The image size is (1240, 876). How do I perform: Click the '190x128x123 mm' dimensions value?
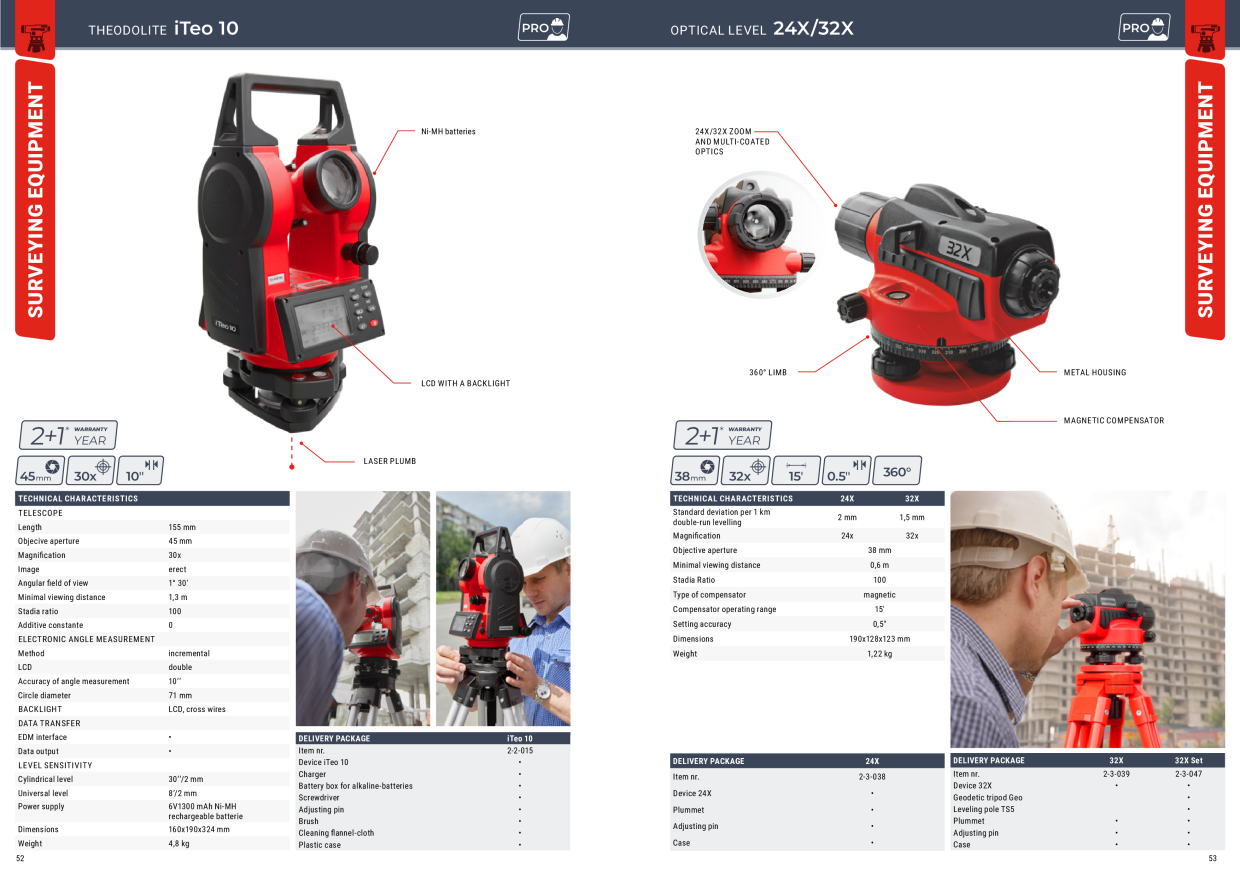click(x=880, y=639)
